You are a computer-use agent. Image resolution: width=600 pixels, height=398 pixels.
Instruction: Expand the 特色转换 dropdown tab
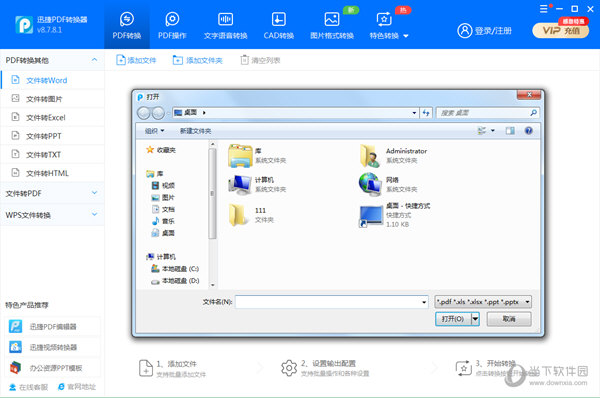(388, 25)
